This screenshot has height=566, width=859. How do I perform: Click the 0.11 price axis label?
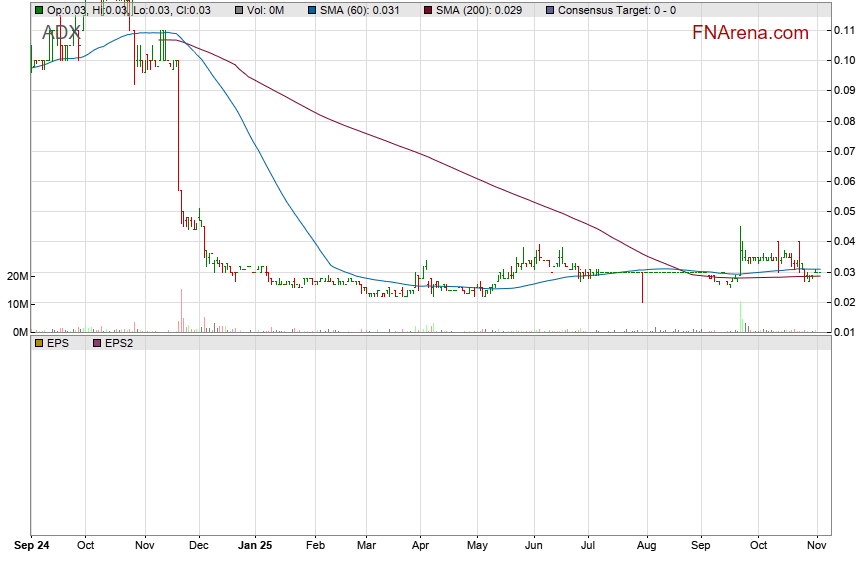(842, 30)
